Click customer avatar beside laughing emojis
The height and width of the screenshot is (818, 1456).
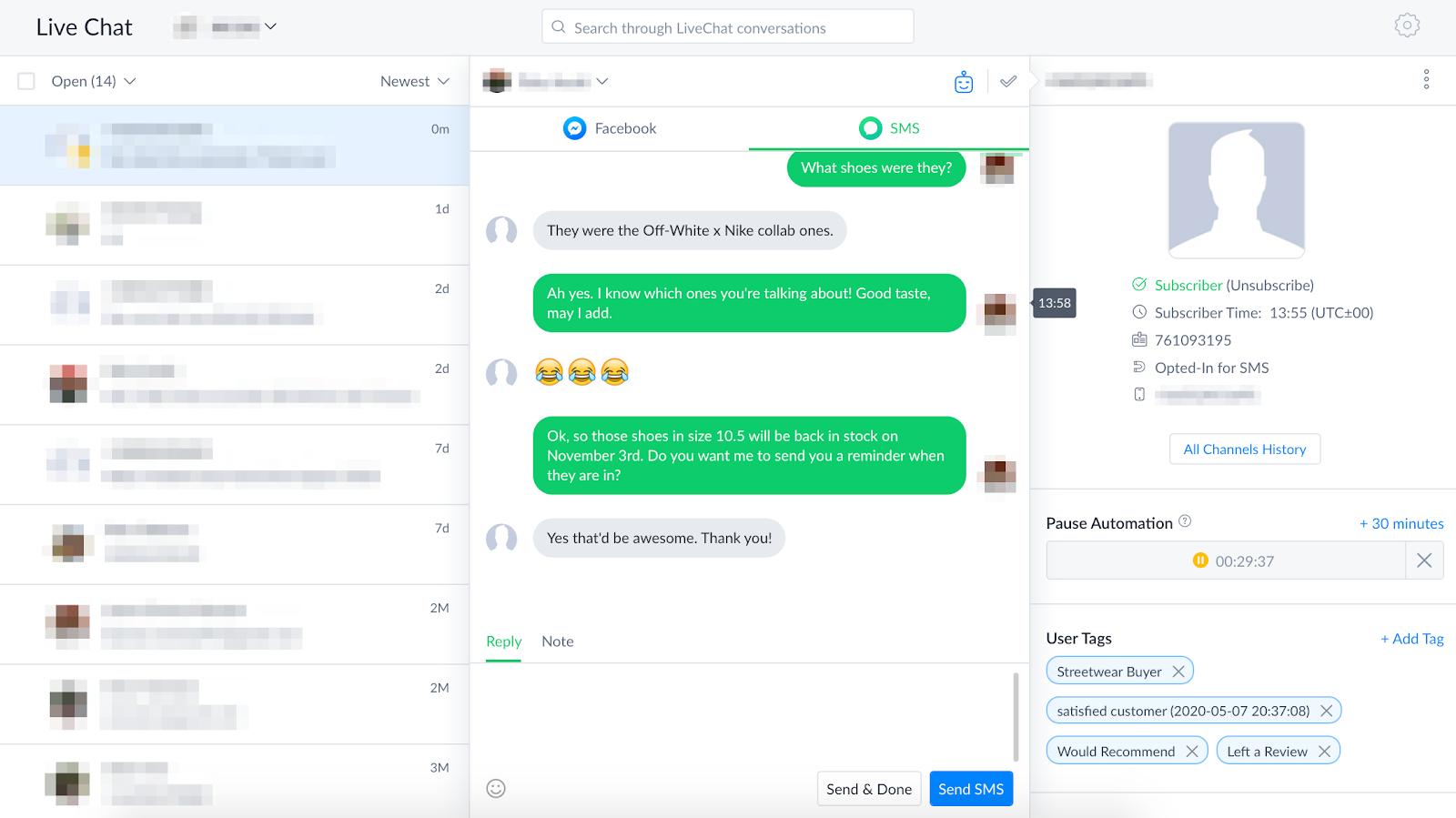point(501,373)
